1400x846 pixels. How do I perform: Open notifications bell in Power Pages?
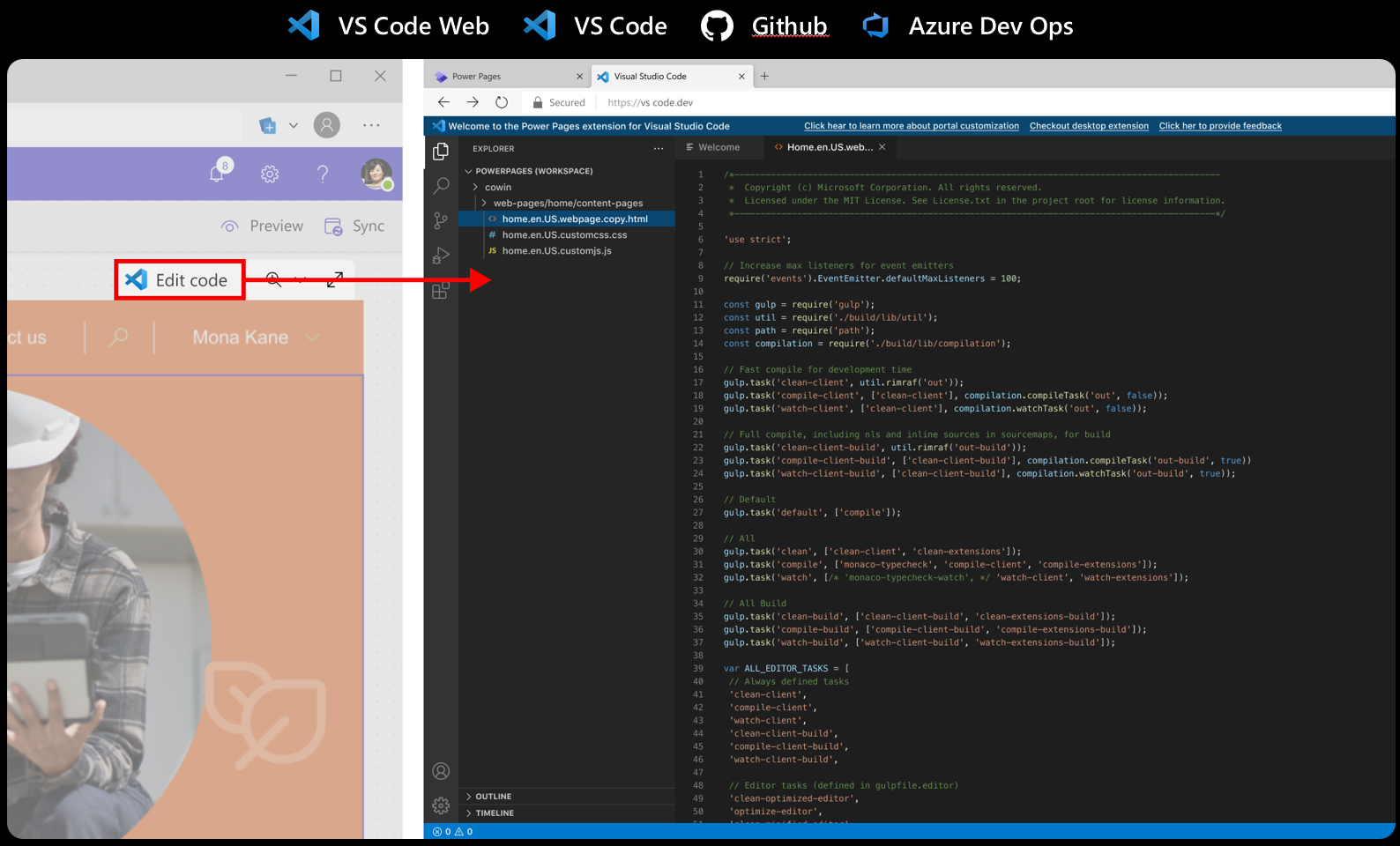coord(217,174)
